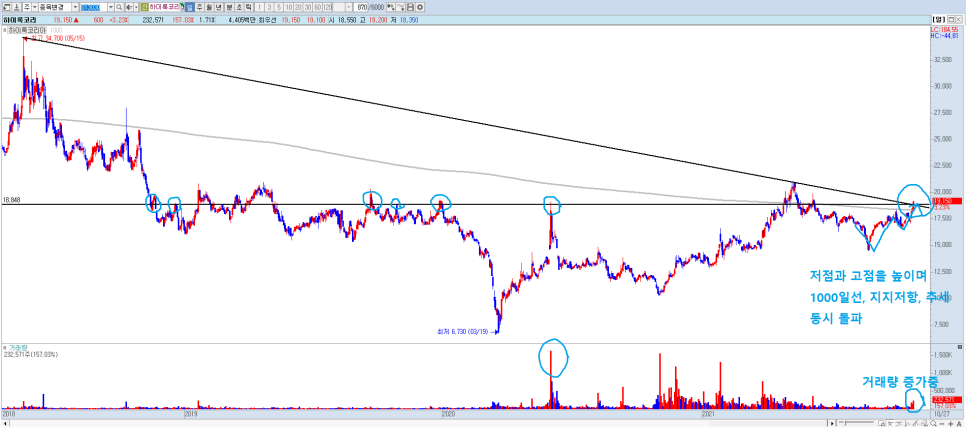Screen dimensions: 966x428
Task: Click the green 신 badge icon
Action: click(x=144, y=7)
